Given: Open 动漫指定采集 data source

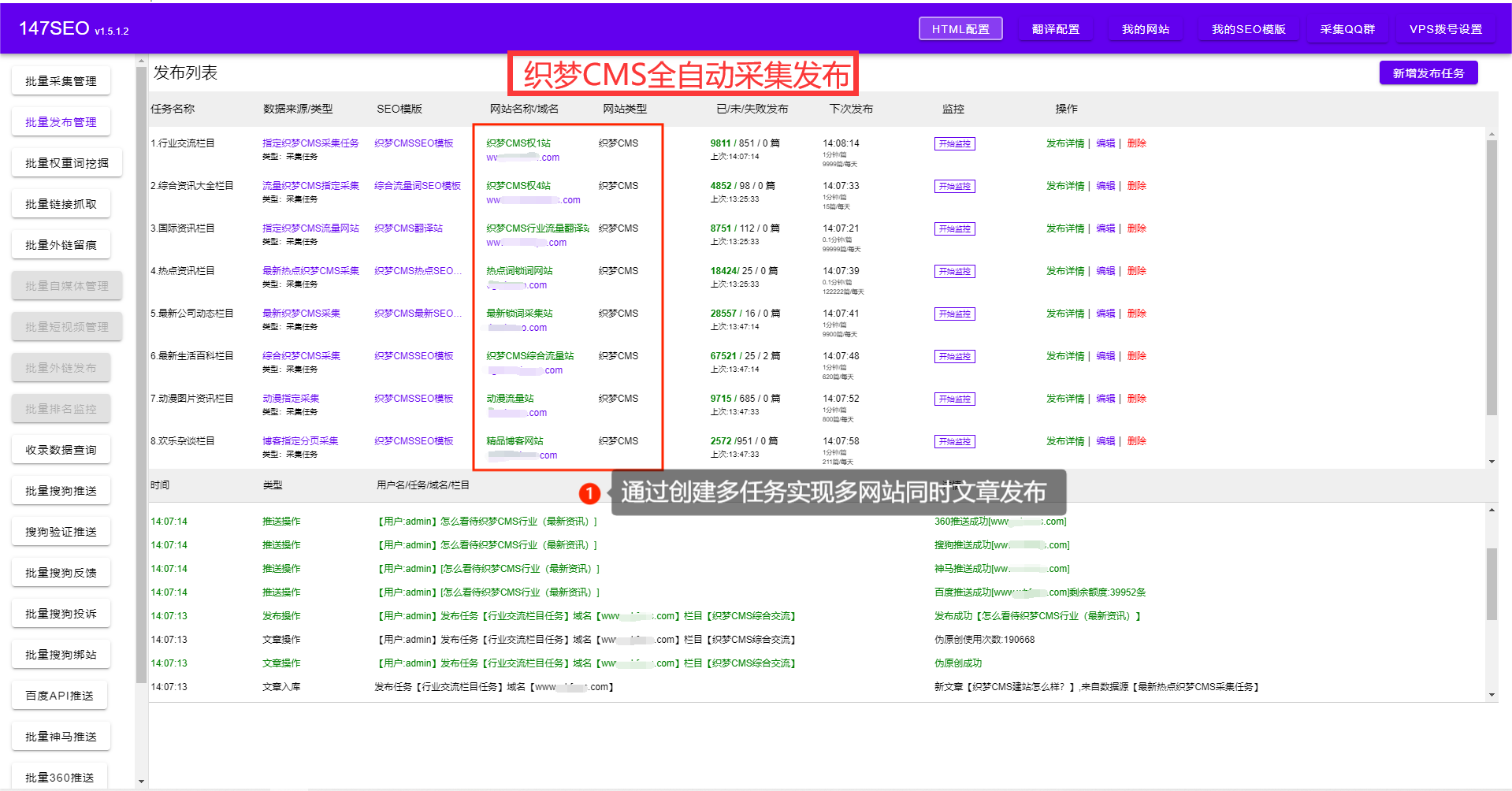Looking at the screenshot, I should [x=291, y=399].
